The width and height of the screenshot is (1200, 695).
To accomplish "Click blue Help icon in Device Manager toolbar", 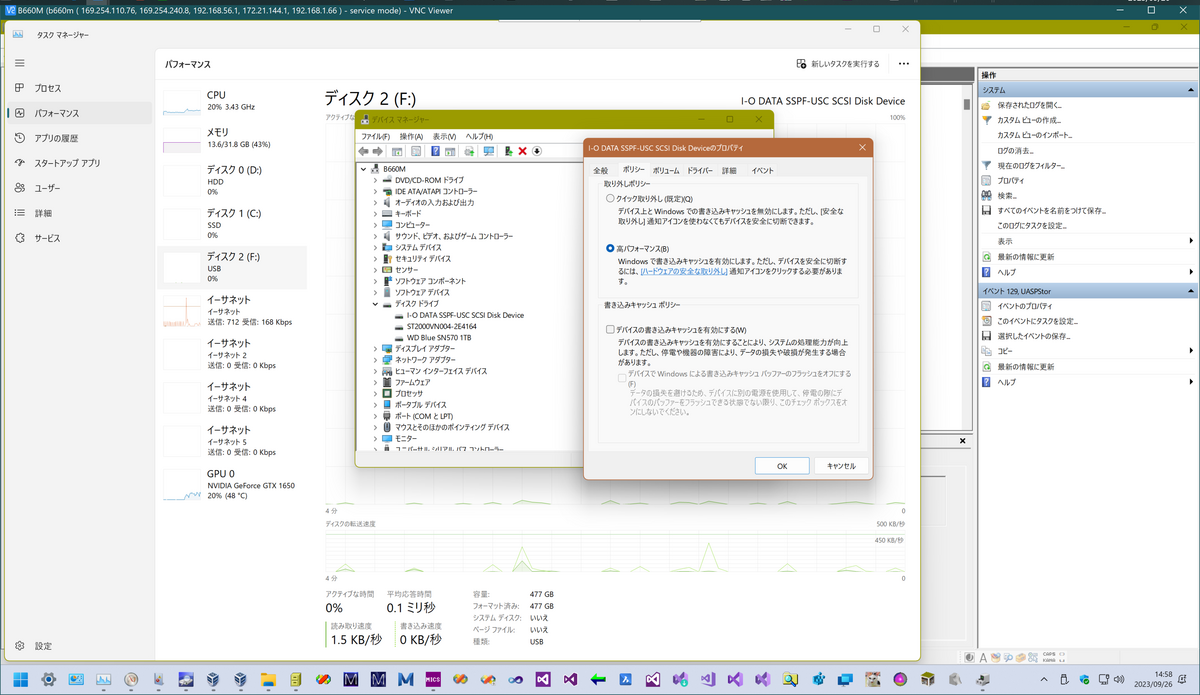I will pyautogui.click(x=435, y=151).
